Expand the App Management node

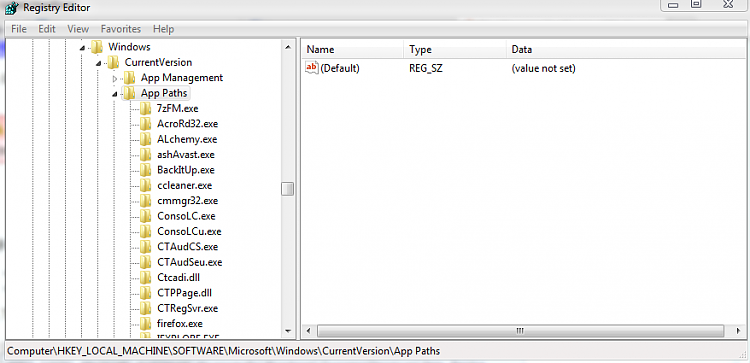coord(114,78)
